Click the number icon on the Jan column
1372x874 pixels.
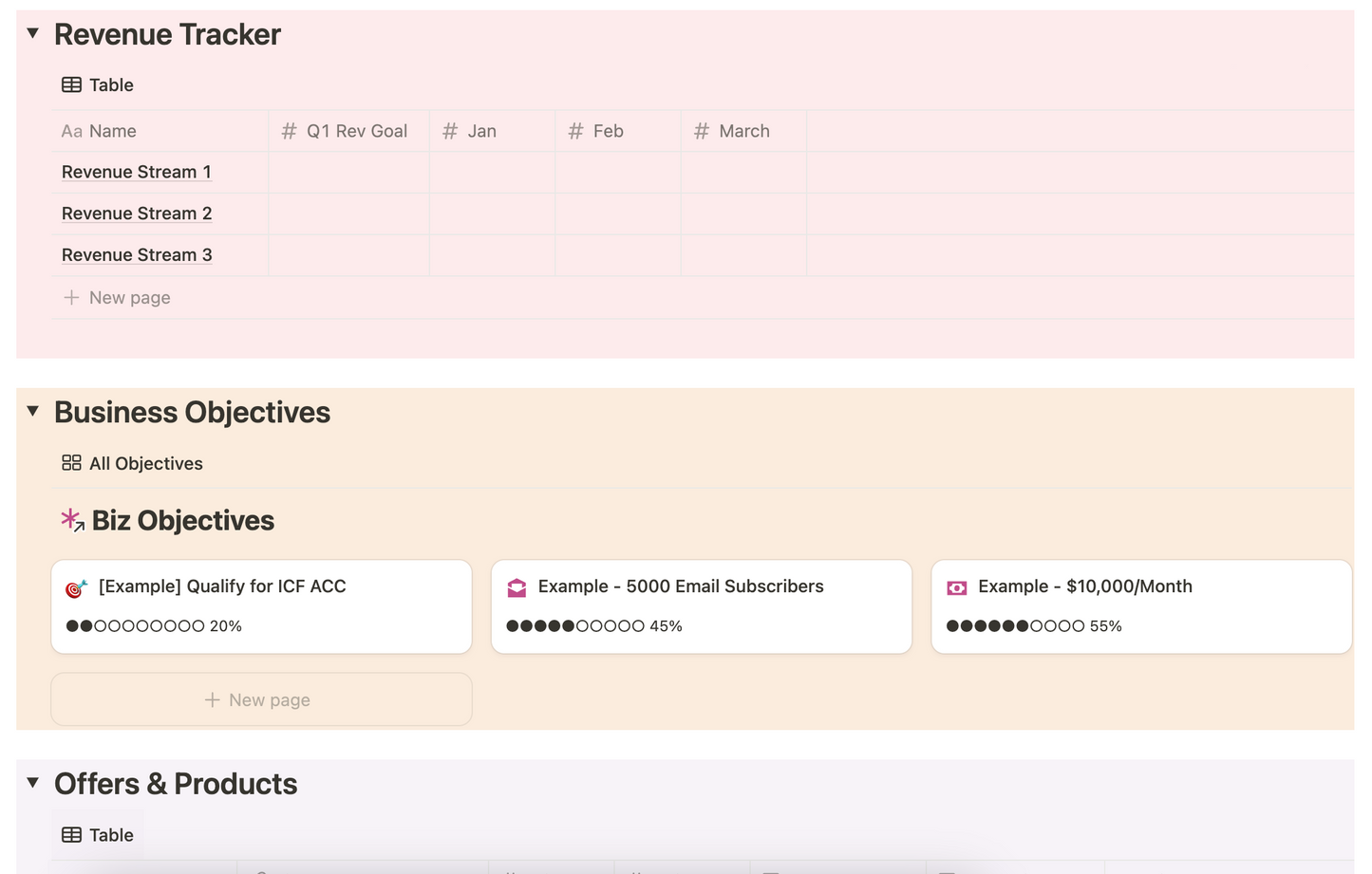point(449,131)
